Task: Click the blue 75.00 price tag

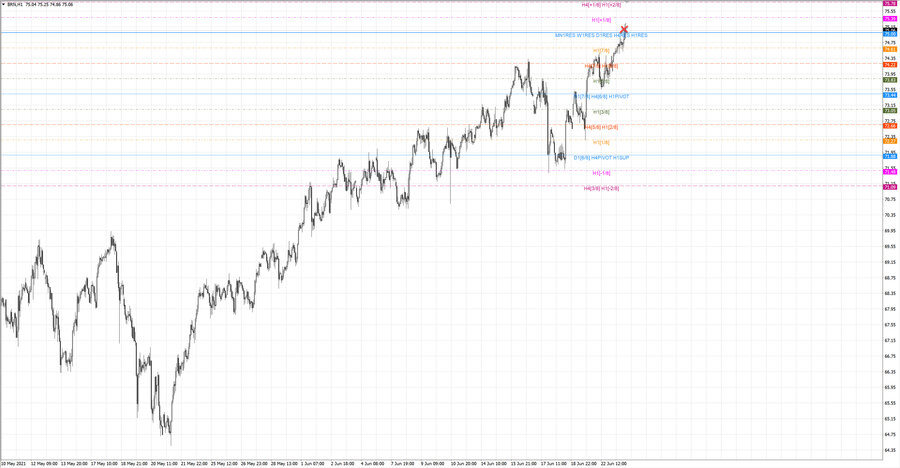Action: (x=890, y=34)
